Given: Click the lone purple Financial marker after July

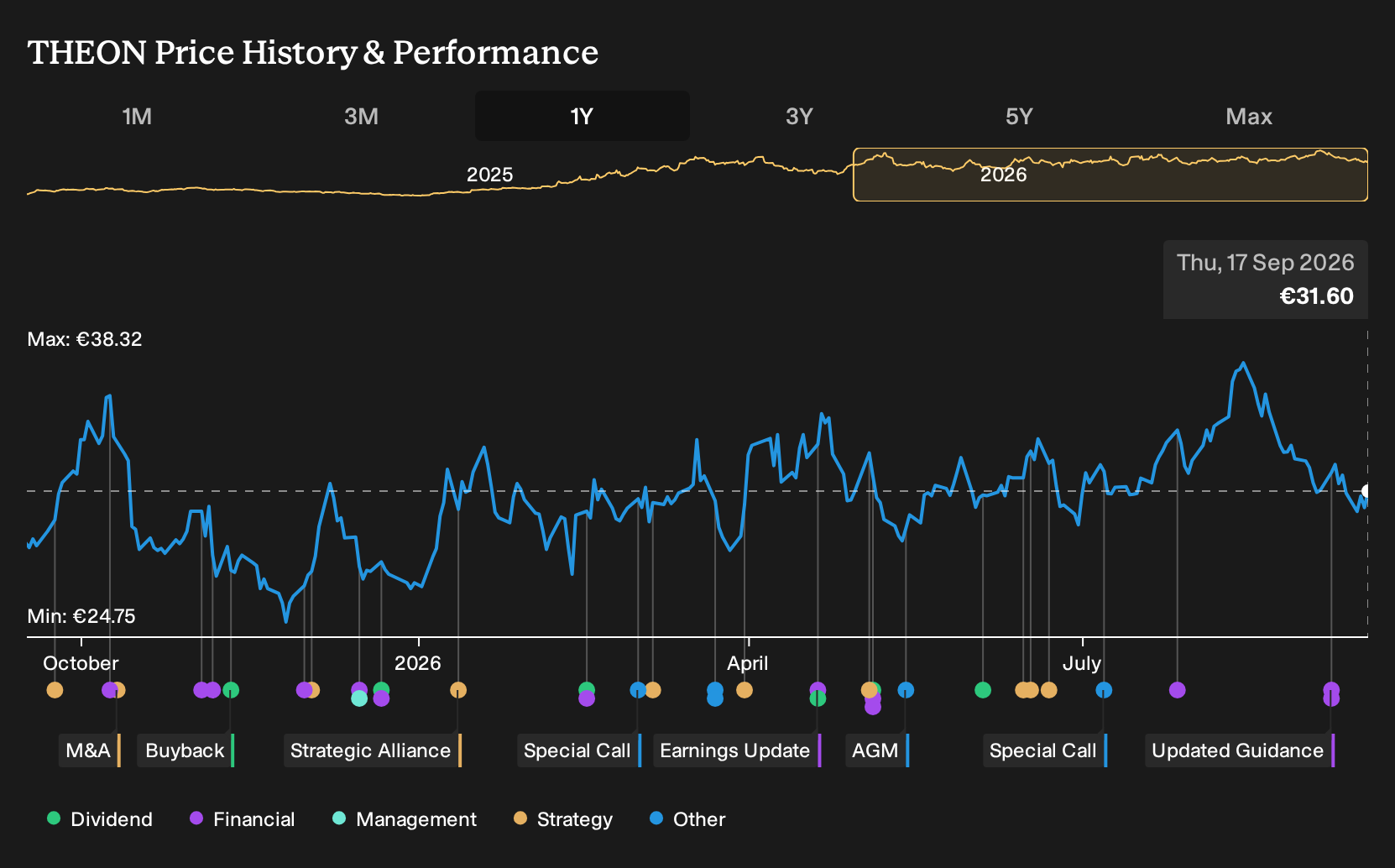Looking at the screenshot, I should click(1178, 690).
